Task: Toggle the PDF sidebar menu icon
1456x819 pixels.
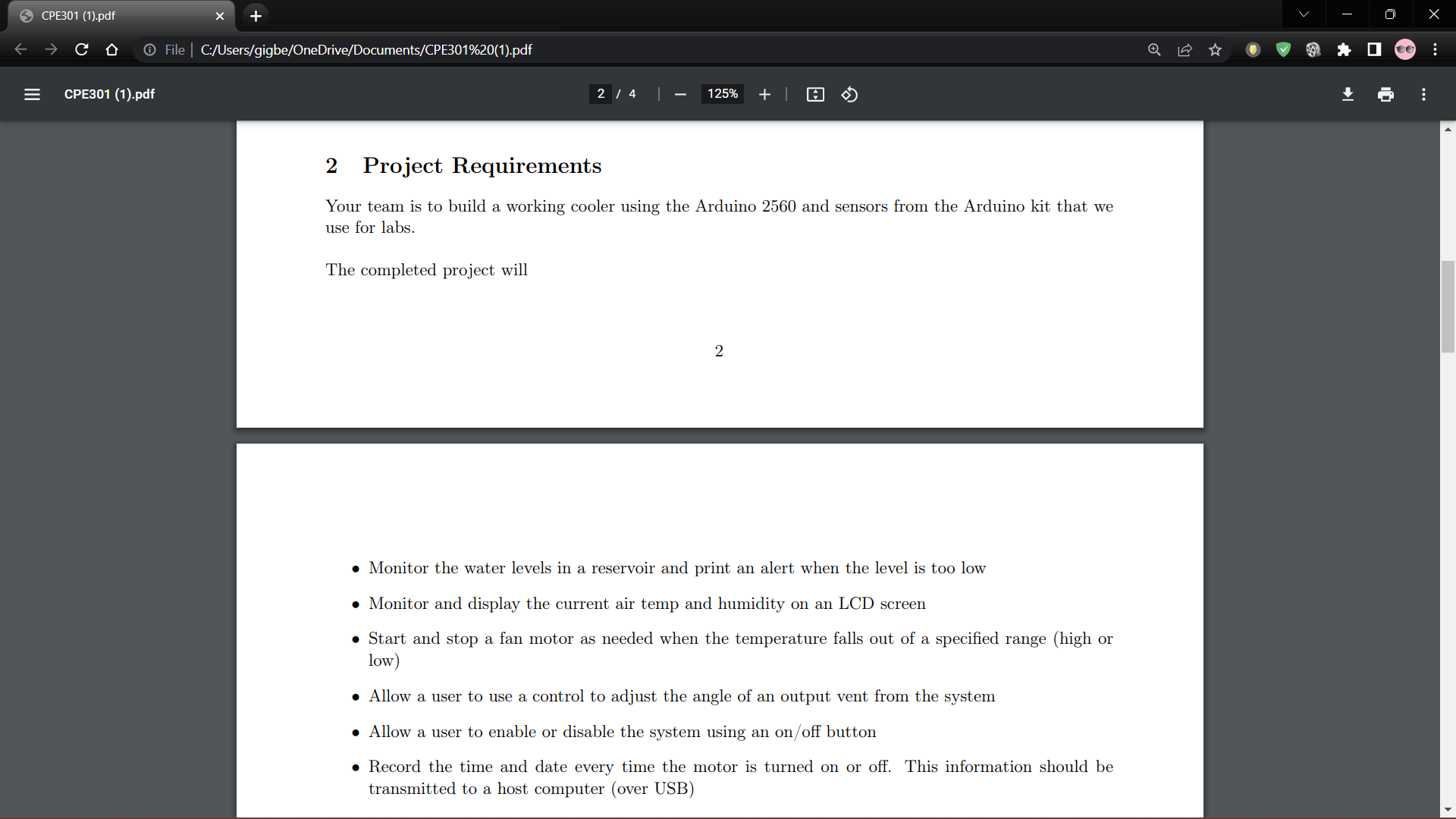Action: click(x=32, y=94)
